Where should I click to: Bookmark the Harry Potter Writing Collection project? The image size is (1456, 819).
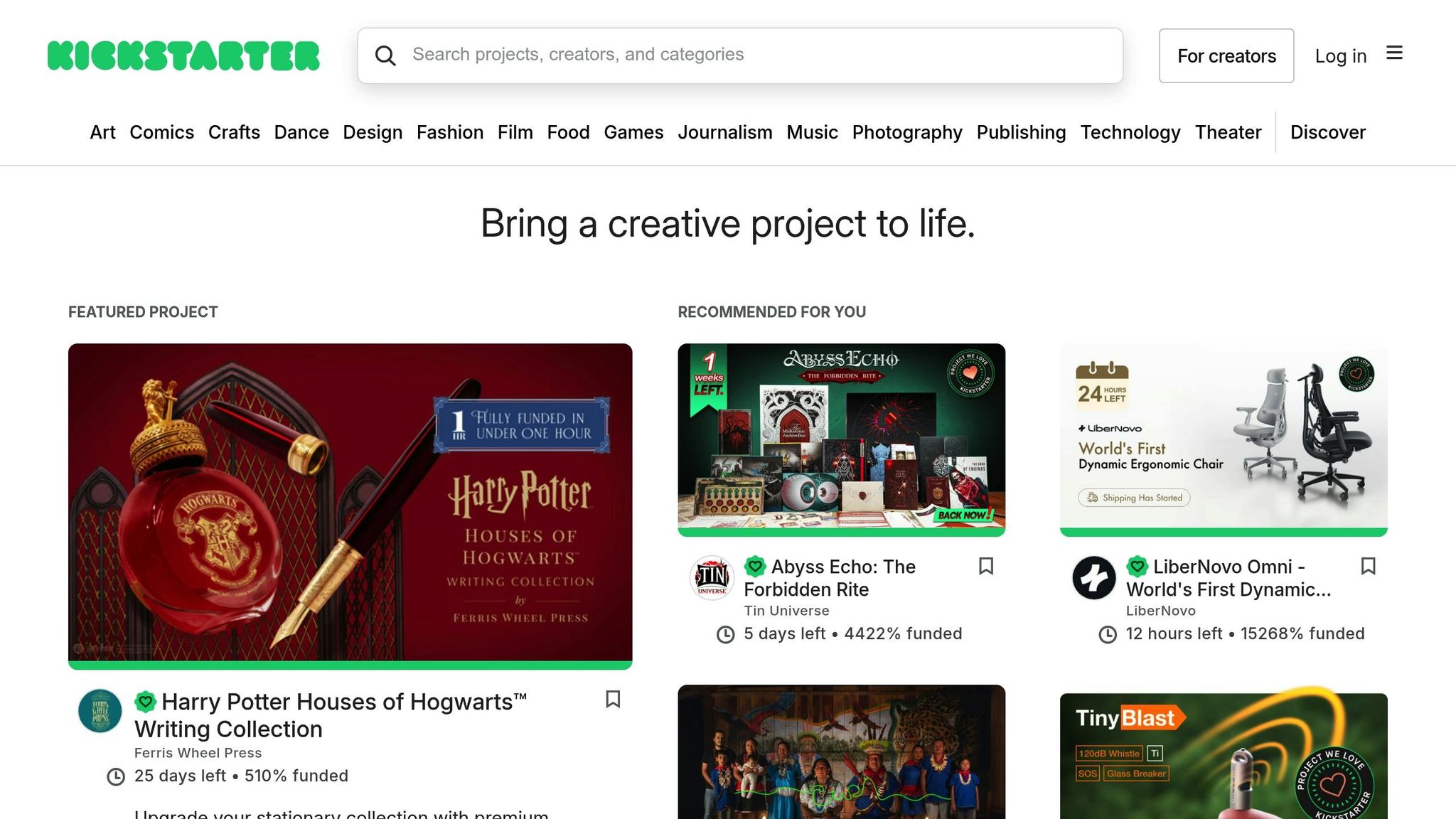click(x=613, y=700)
